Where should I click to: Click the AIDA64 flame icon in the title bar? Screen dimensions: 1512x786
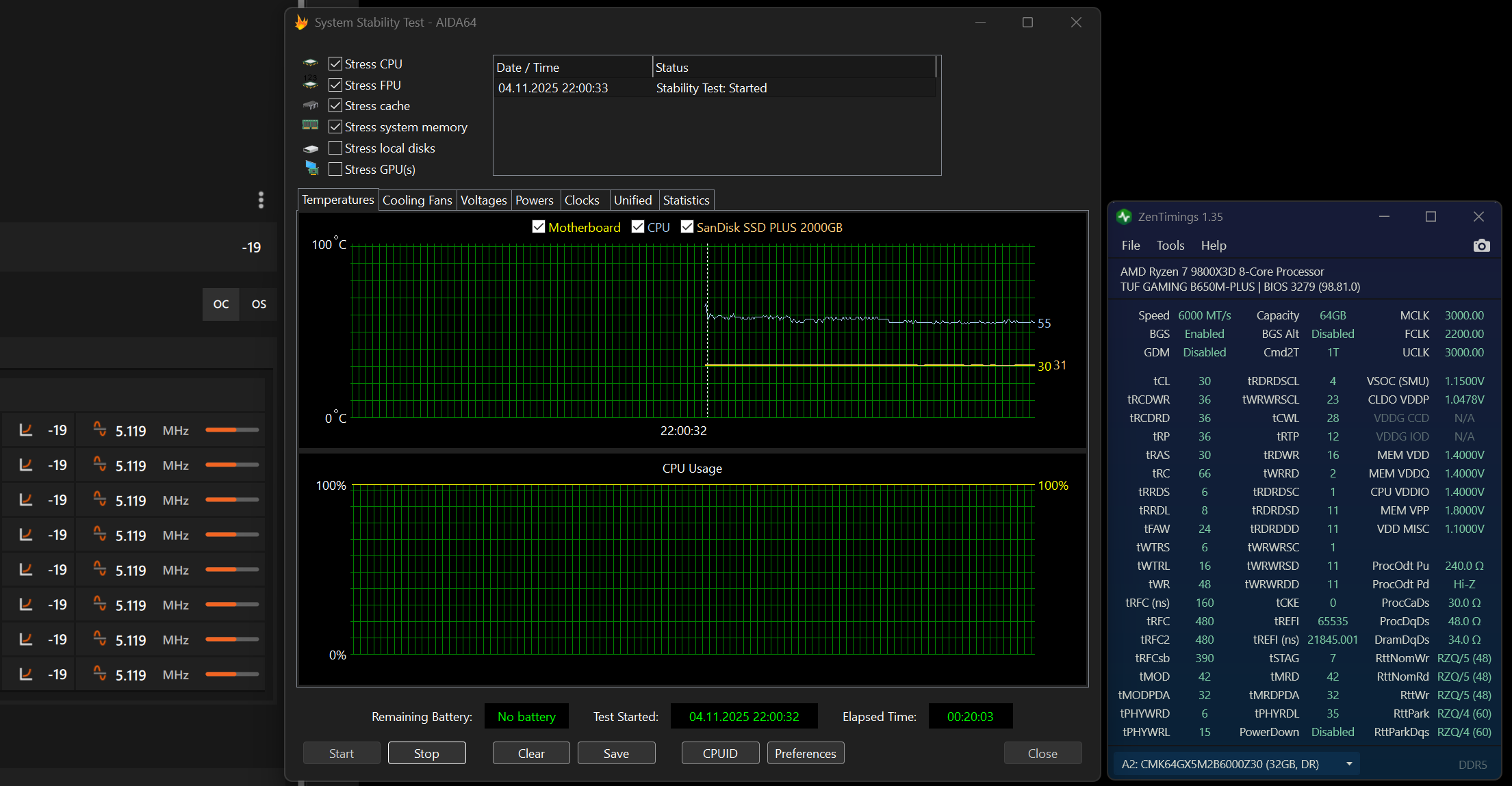point(301,23)
